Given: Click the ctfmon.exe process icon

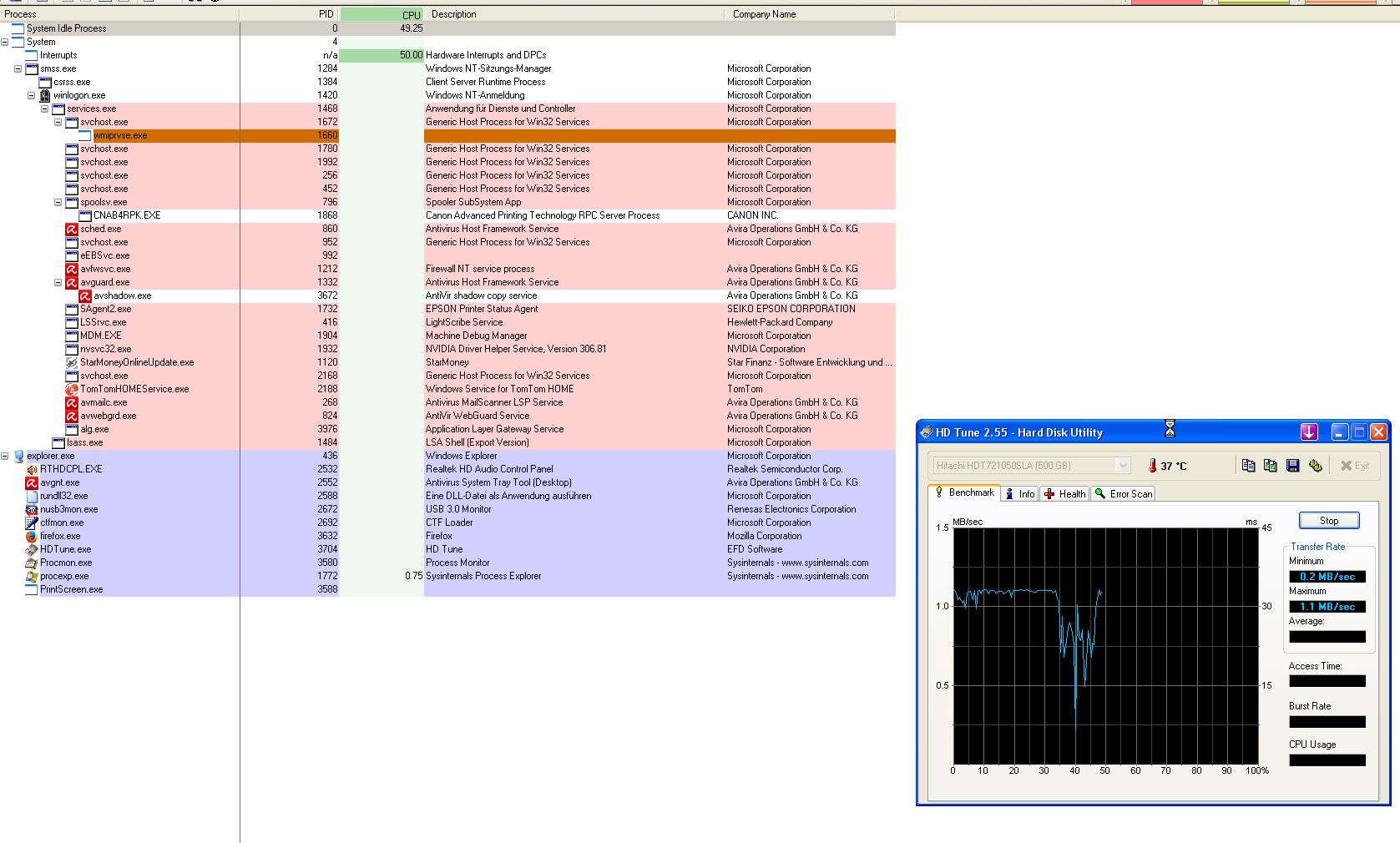Looking at the screenshot, I should click(x=32, y=522).
